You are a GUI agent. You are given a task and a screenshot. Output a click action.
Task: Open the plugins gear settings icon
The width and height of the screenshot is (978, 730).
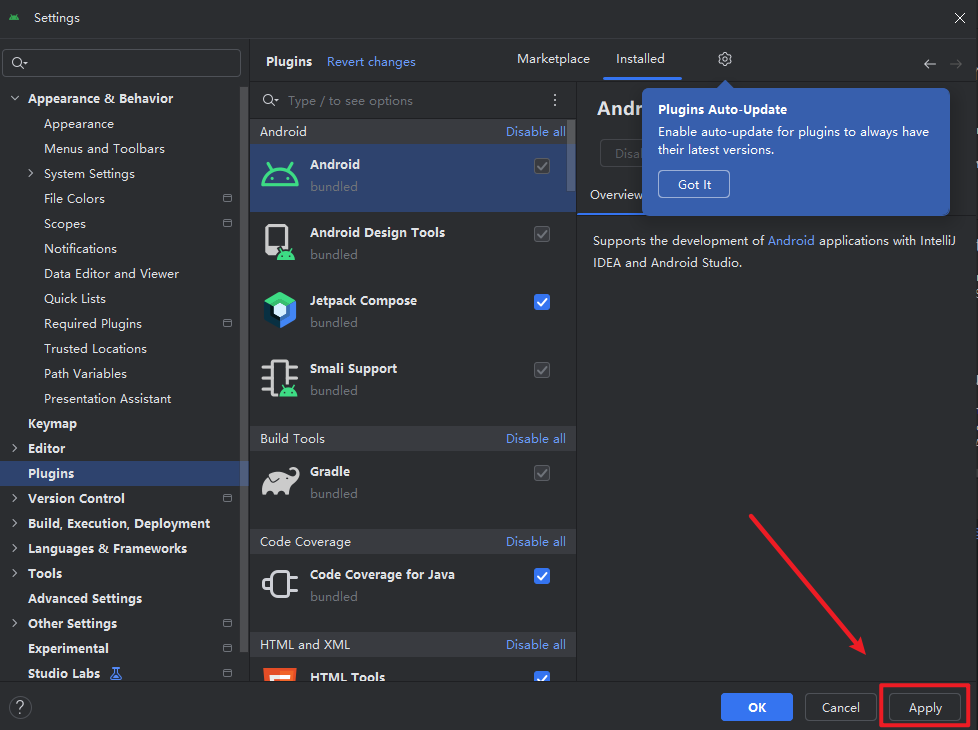coord(725,60)
